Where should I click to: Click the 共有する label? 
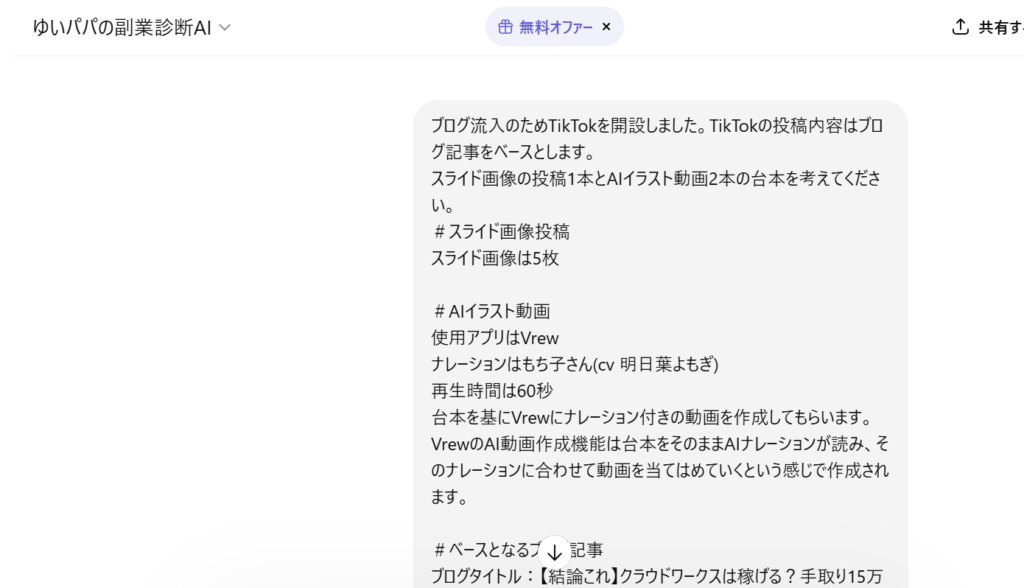(x=1000, y=28)
